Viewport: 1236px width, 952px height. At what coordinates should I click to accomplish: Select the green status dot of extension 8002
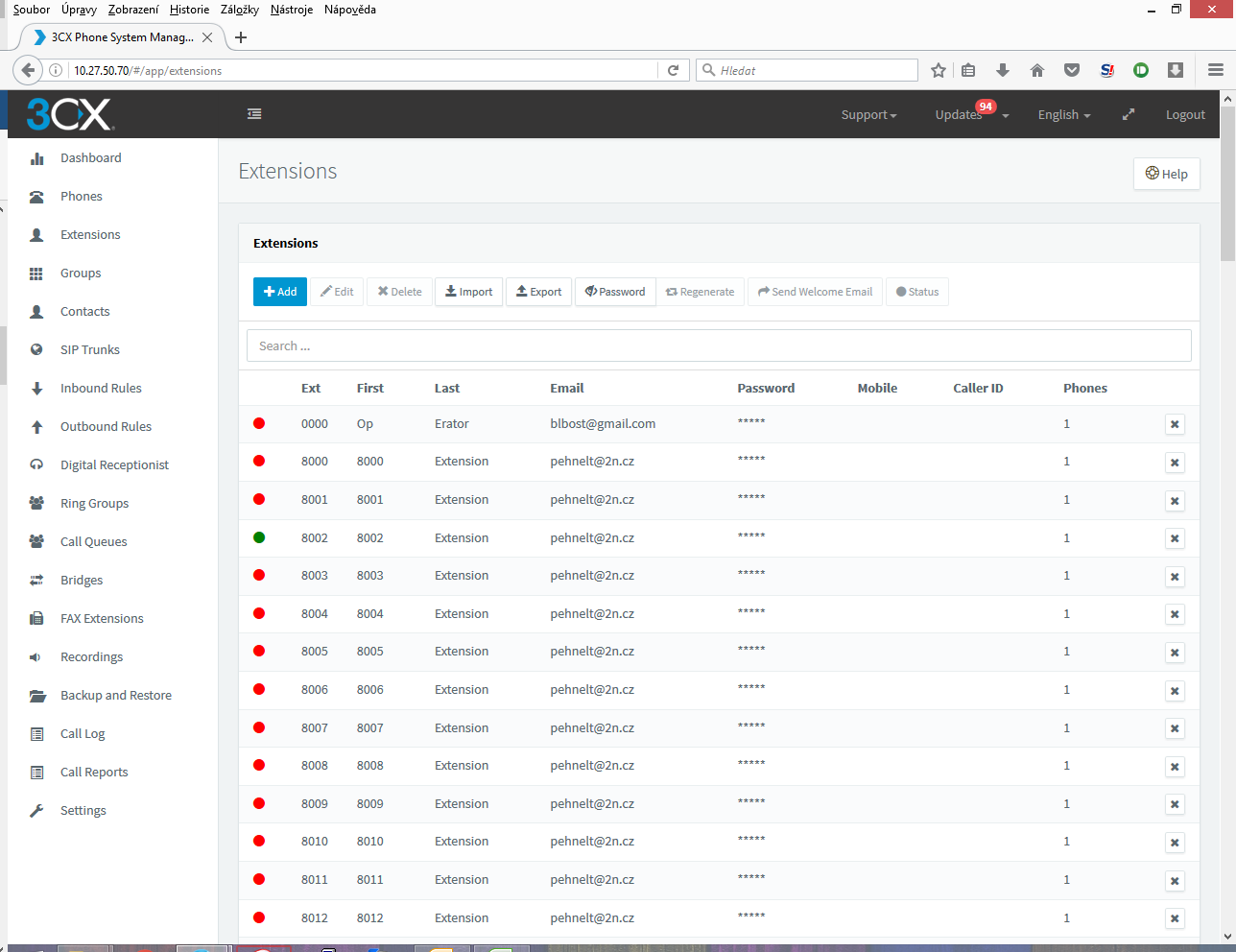(259, 537)
